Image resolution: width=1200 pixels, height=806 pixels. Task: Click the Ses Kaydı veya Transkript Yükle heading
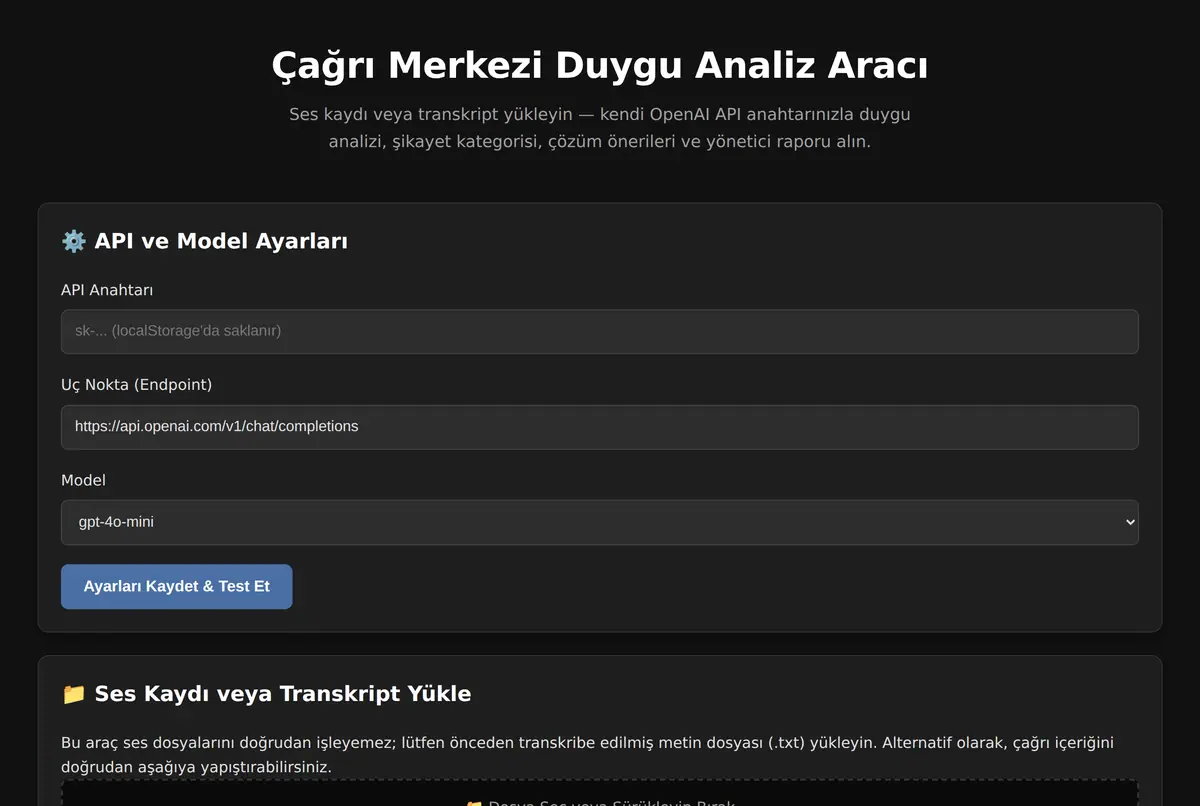pos(283,694)
